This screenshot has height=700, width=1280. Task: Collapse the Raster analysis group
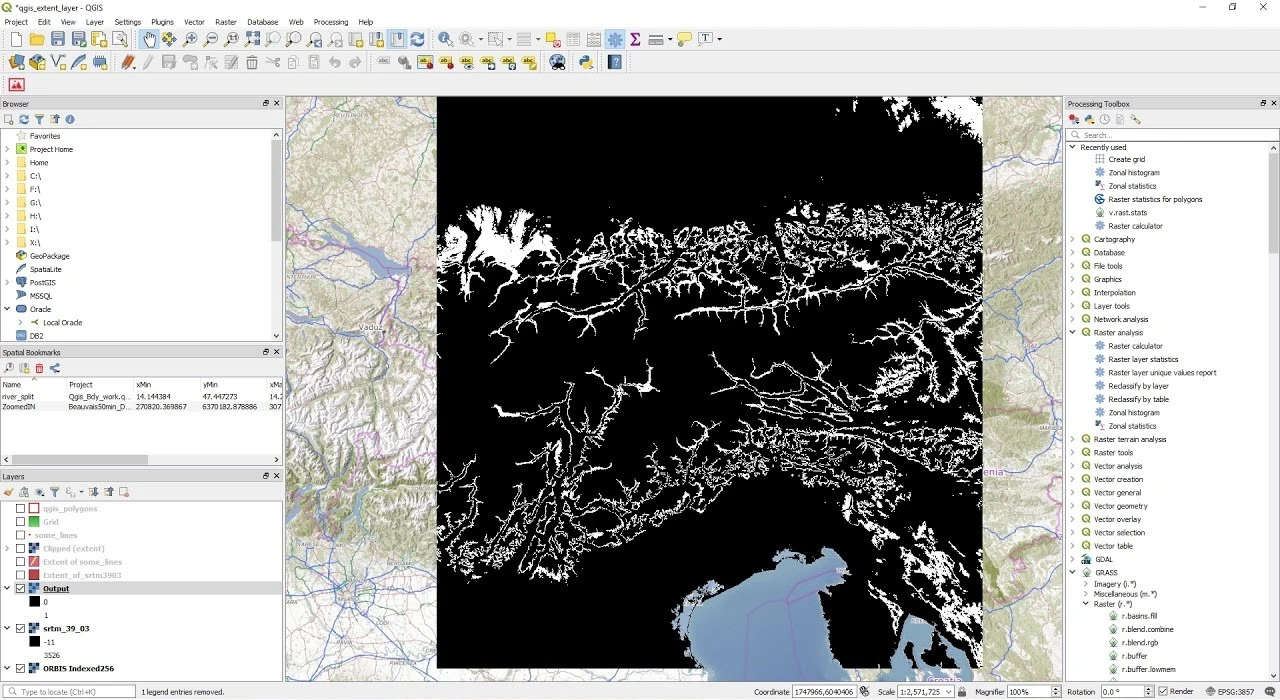pos(1073,333)
